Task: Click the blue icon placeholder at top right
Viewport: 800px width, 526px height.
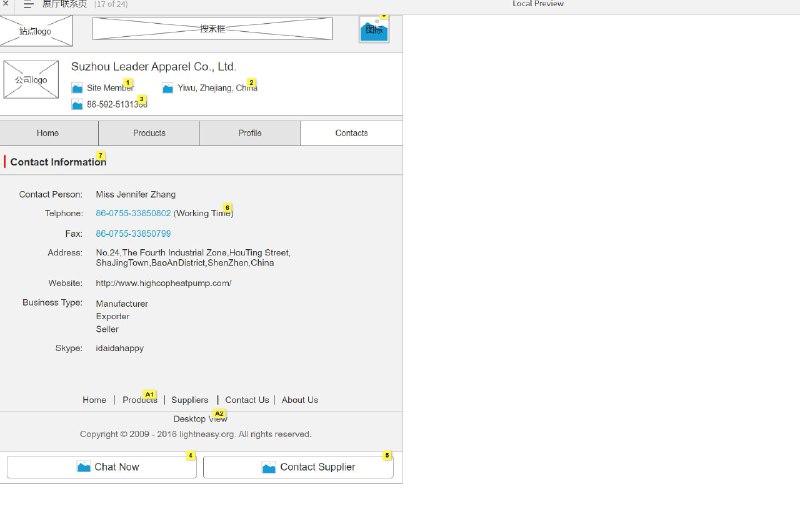Action: click(374, 30)
